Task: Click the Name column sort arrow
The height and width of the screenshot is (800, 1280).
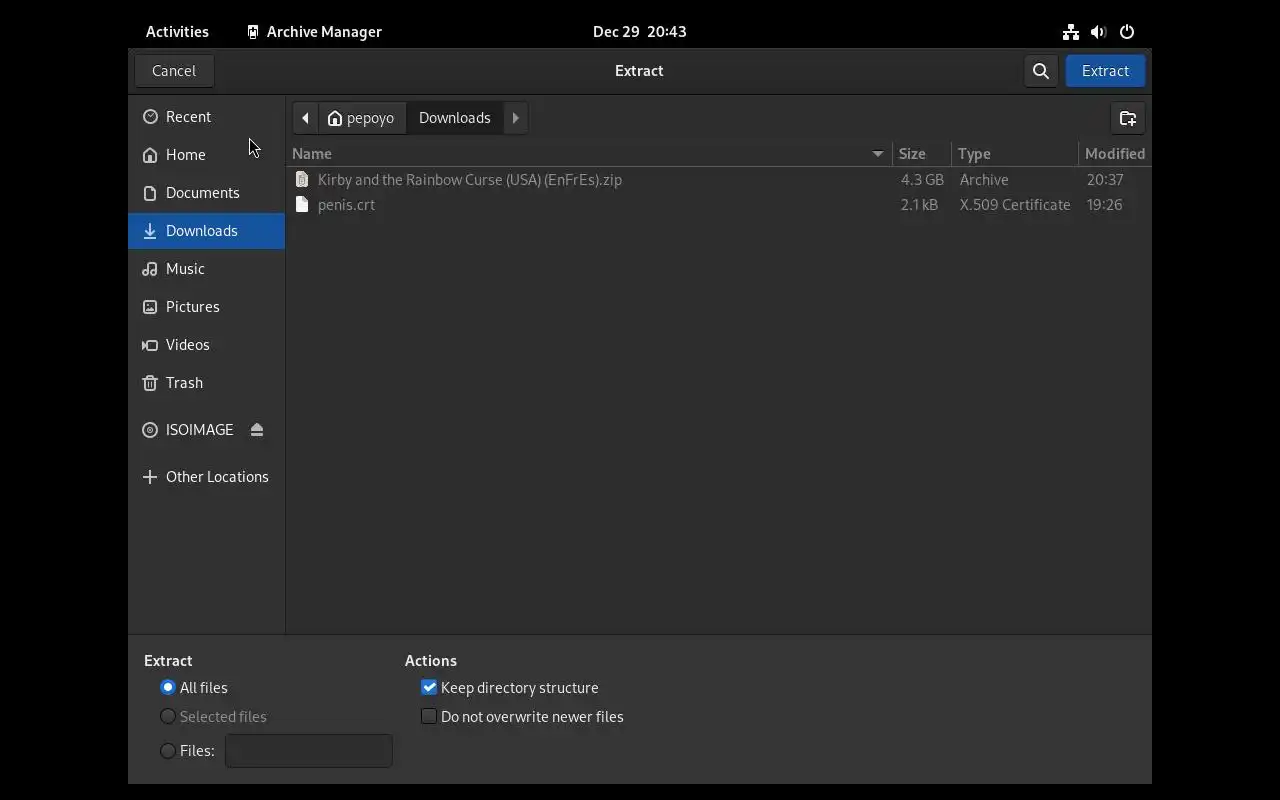Action: (x=878, y=154)
